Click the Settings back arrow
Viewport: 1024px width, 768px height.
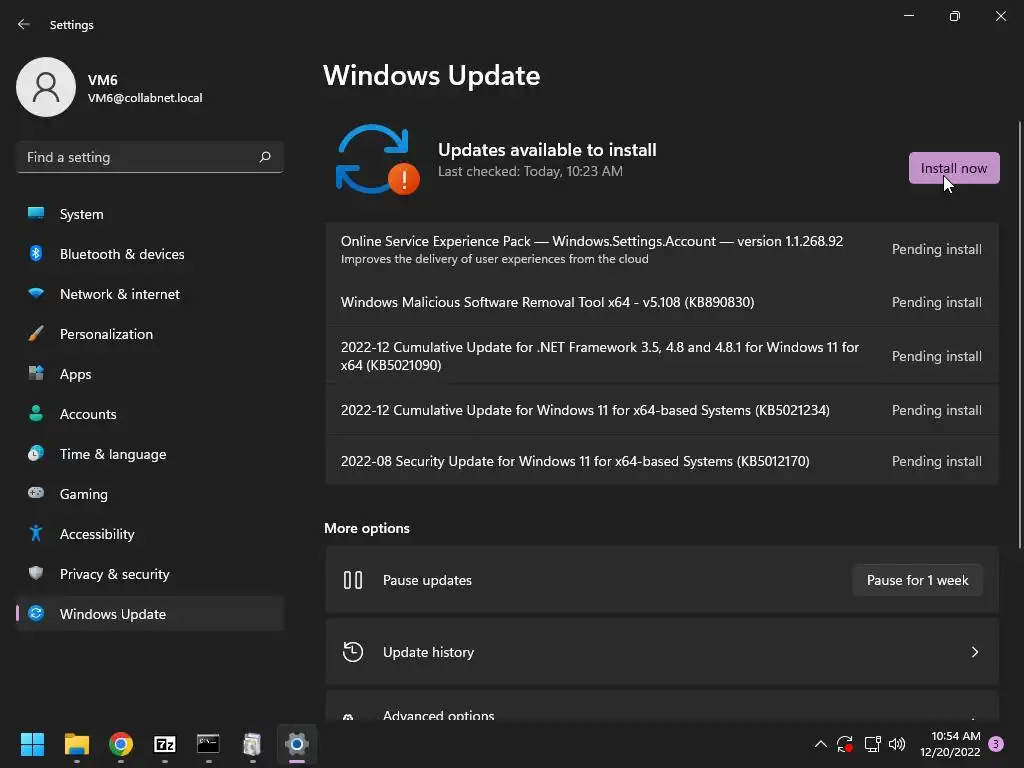[24, 24]
